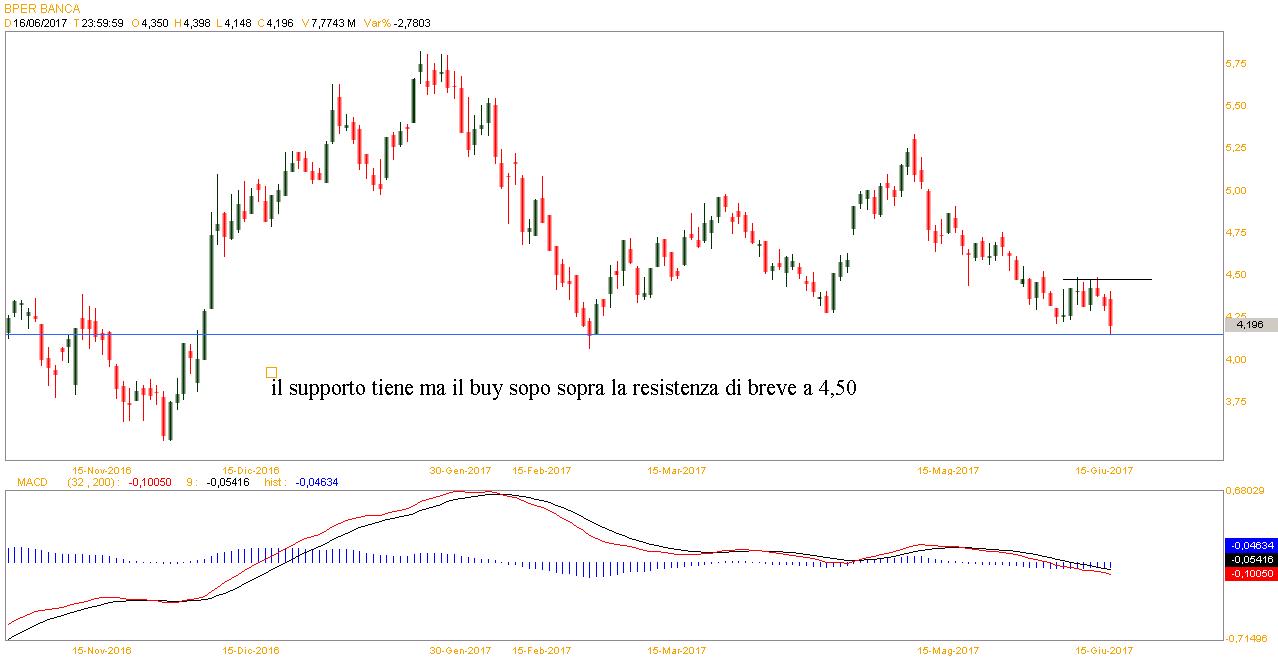Select the annotation text about supporto and resistenza
1278x668 pixels.
[563, 388]
